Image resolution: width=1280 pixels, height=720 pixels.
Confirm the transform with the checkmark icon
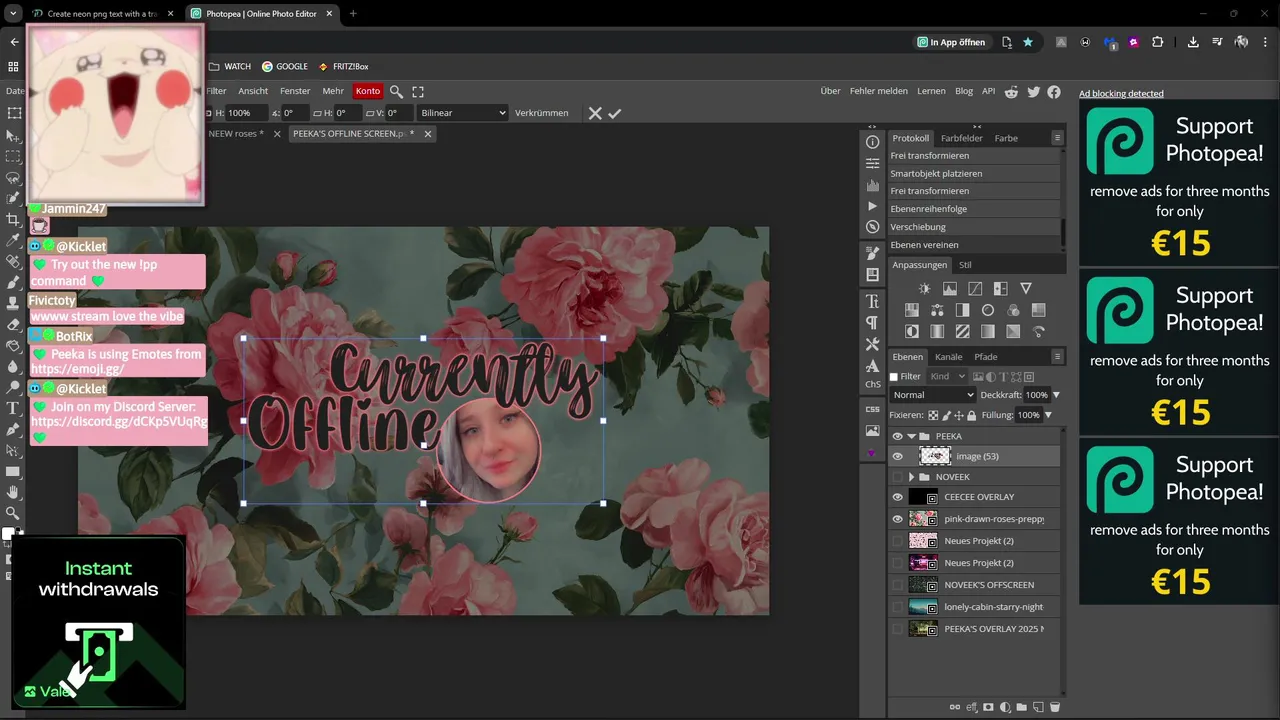click(x=615, y=113)
